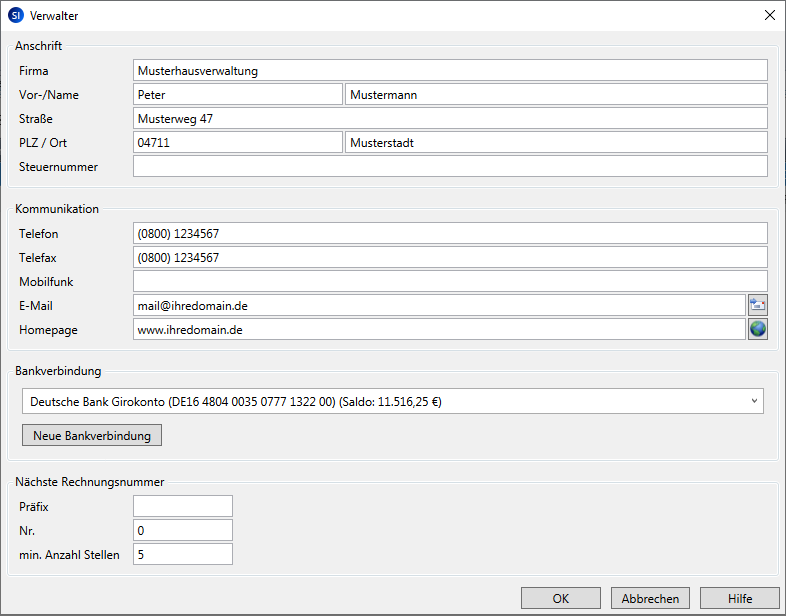Confirm the dialog with OK
The height and width of the screenshot is (616, 786).
point(561,598)
